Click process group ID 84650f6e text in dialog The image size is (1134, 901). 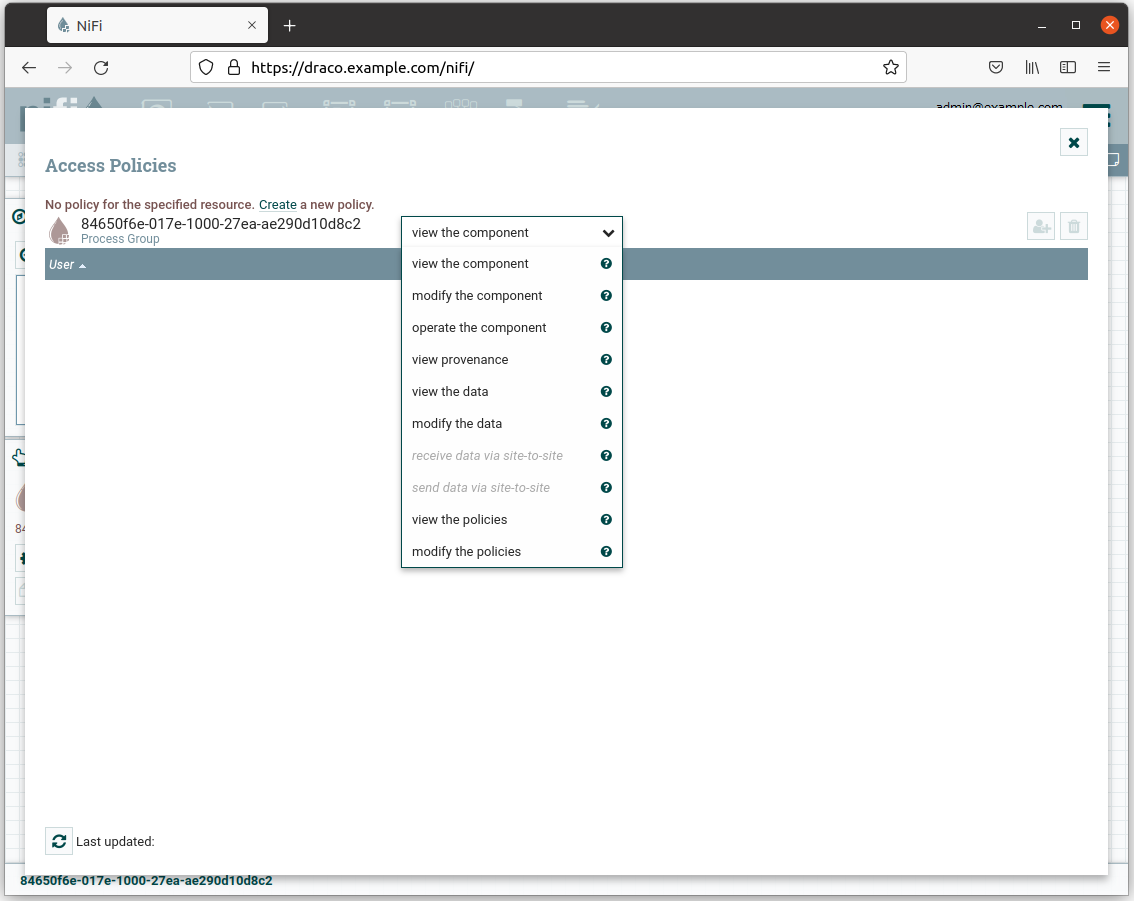[221, 224]
